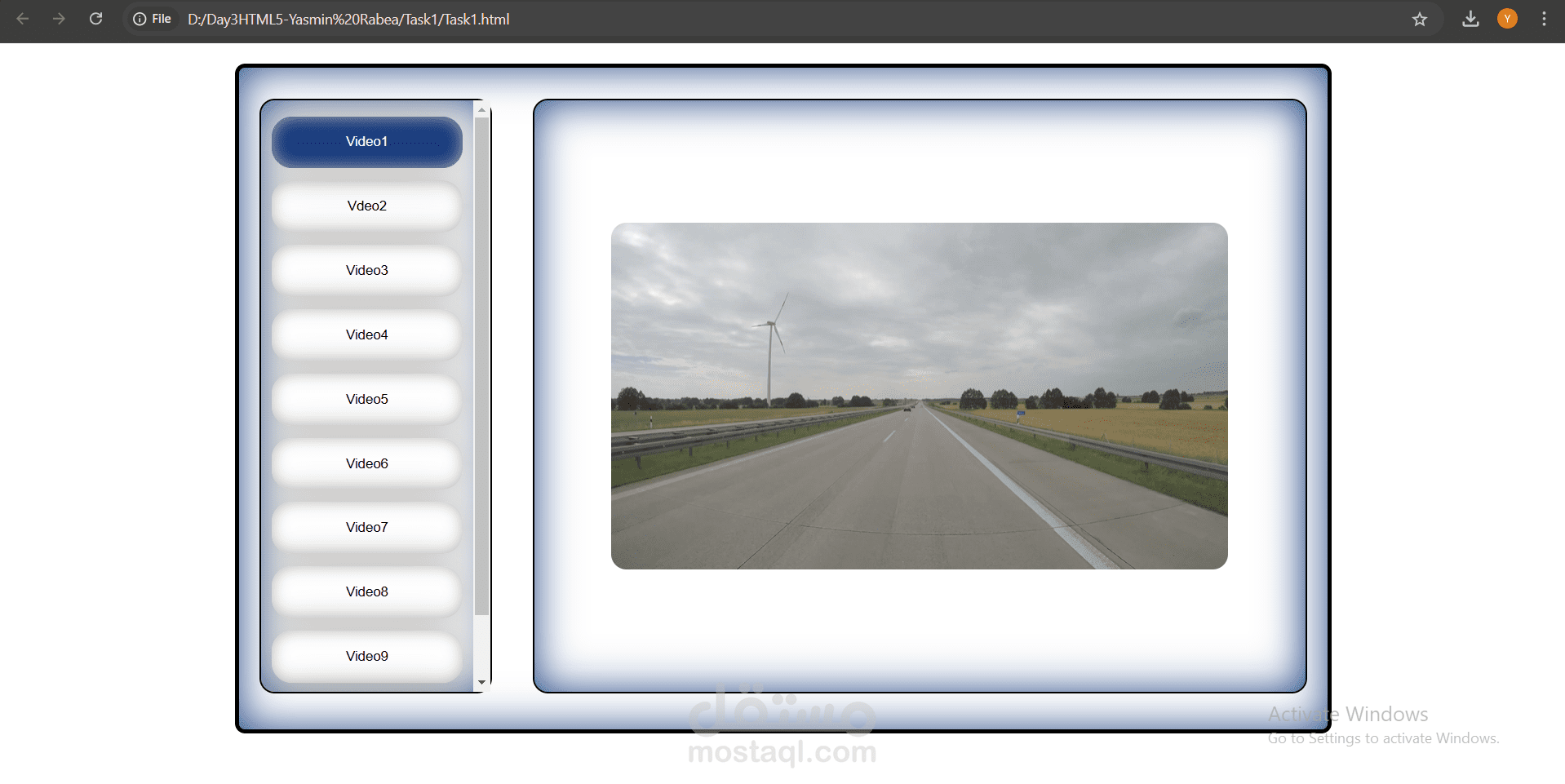Click the browser back arrow

pos(22,19)
